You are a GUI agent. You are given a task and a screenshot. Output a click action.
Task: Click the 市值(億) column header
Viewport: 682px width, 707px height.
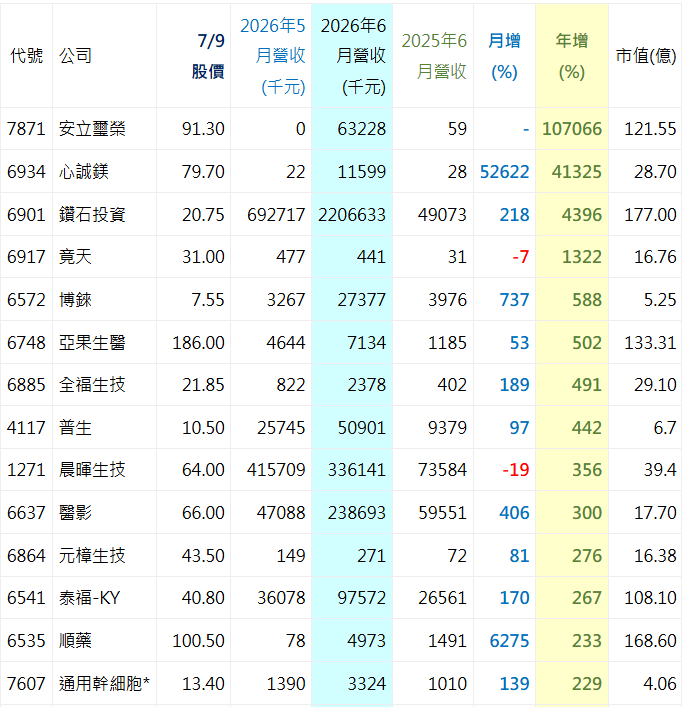(x=646, y=56)
